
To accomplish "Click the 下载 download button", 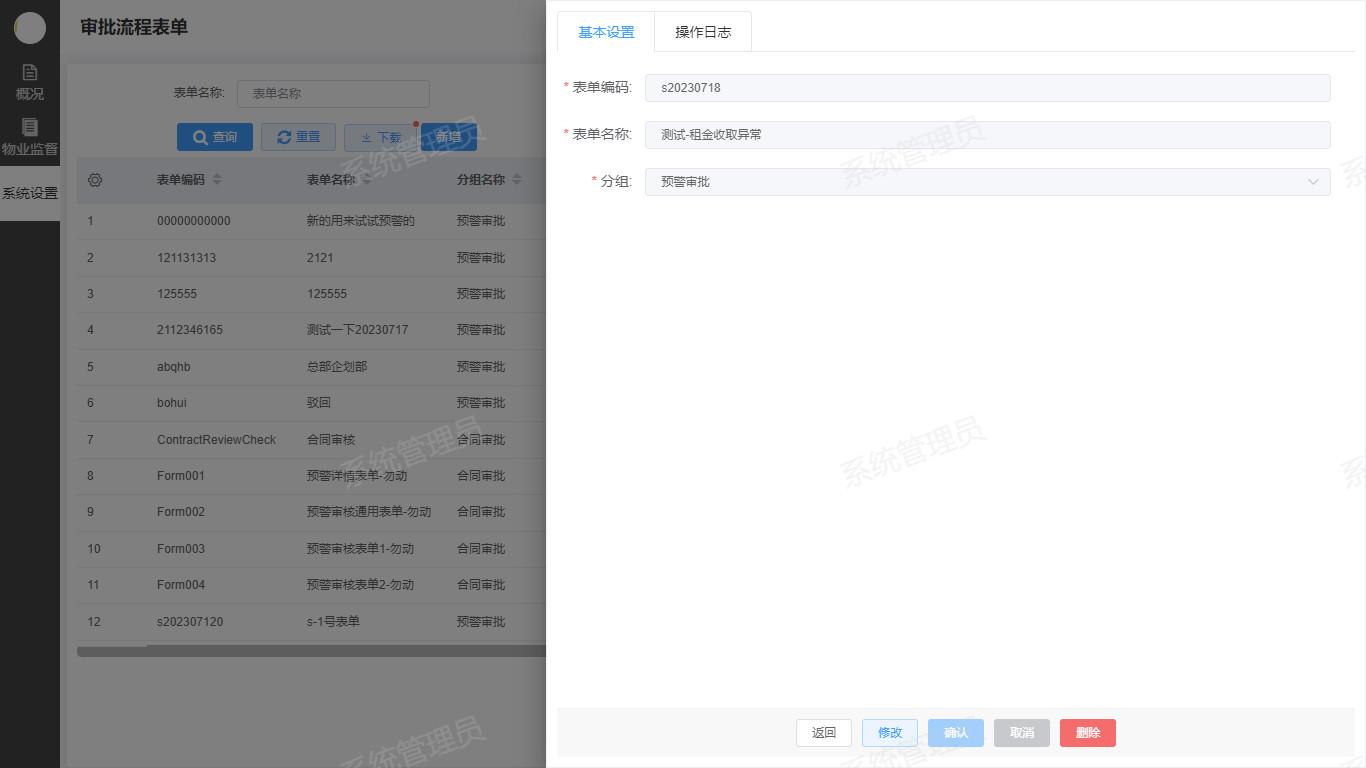I will pos(380,137).
